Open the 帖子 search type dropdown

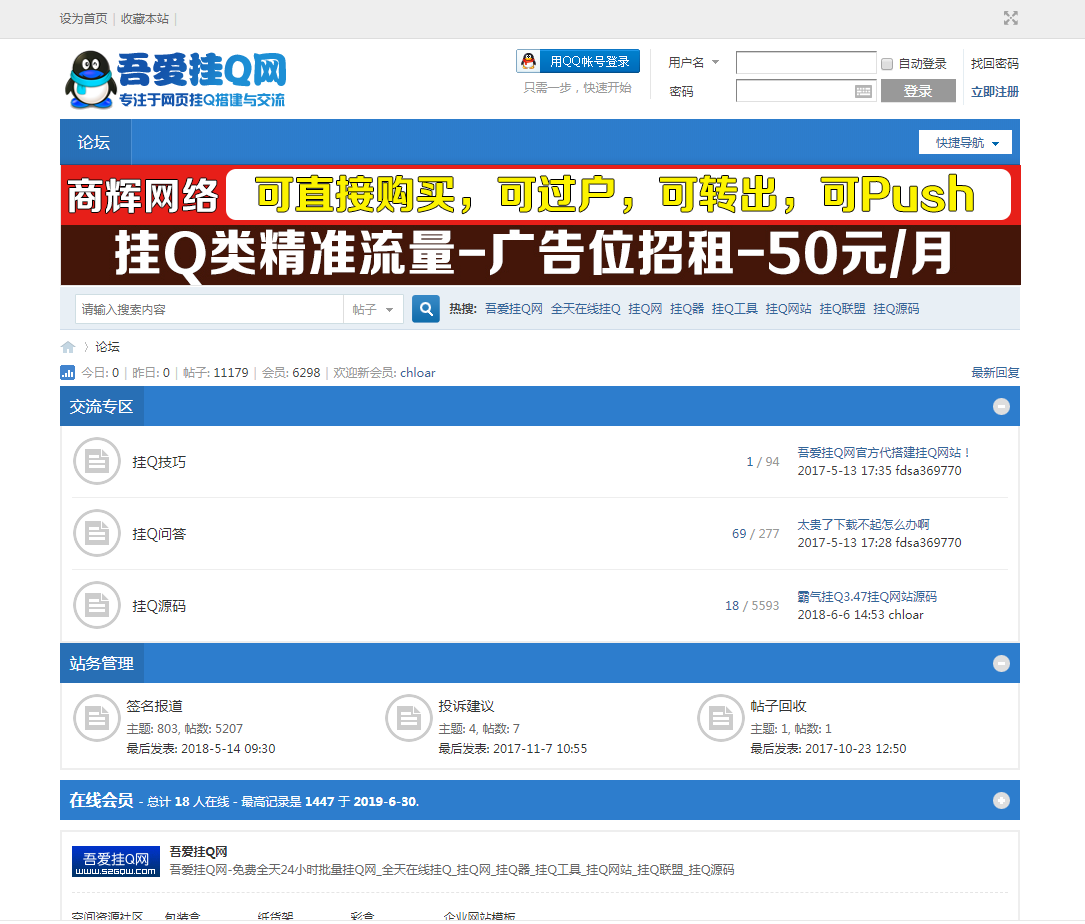[x=374, y=310]
